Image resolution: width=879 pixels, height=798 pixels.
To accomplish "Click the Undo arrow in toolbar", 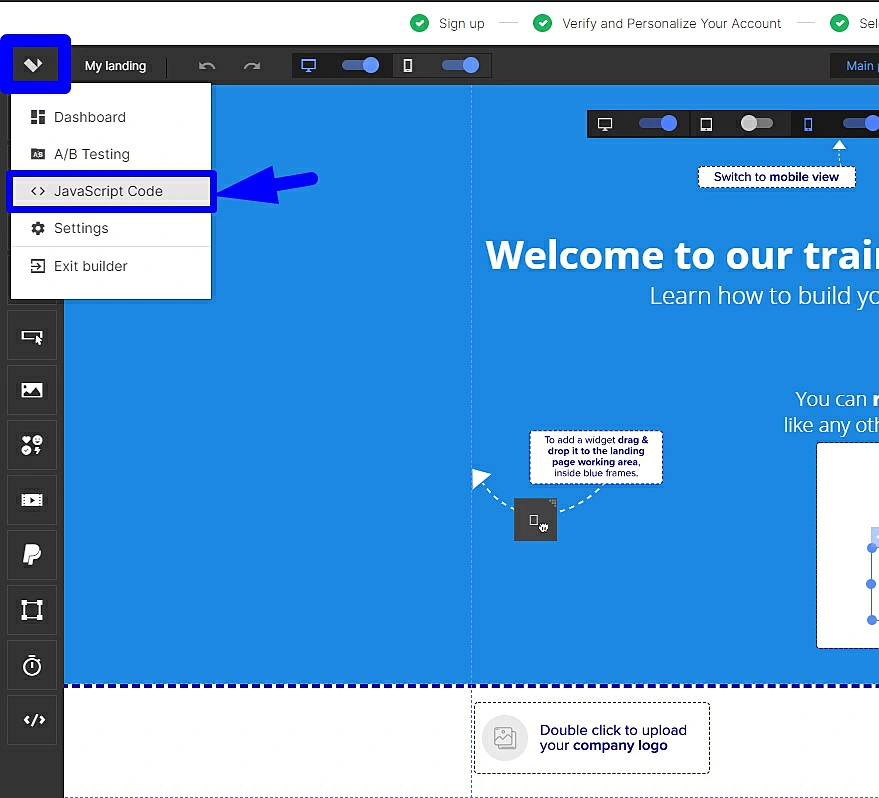I will coord(207,66).
